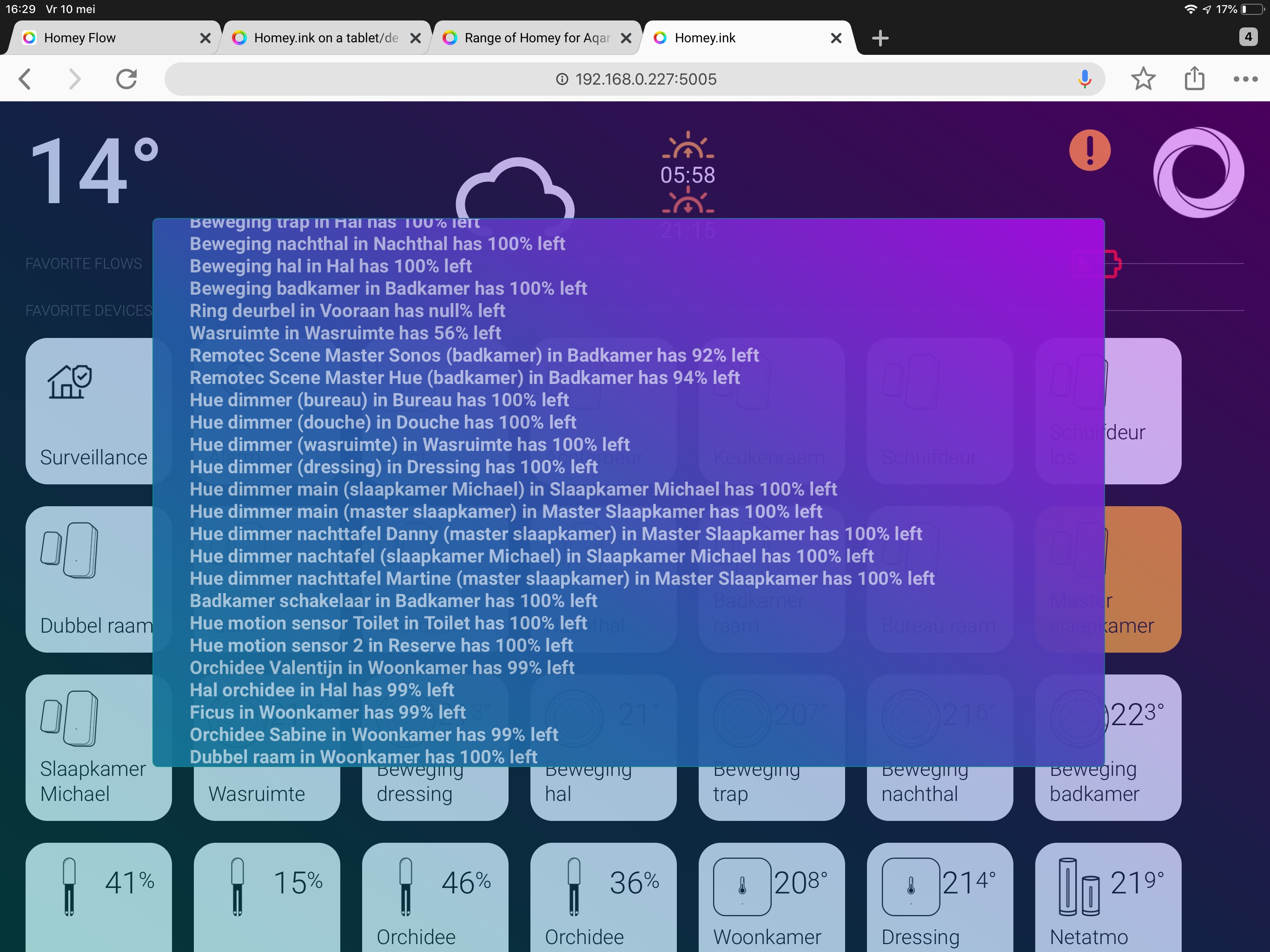Open the browser three-dot overflow menu
Image resolution: width=1270 pixels, height=952 pixels.
(1244, 79)
